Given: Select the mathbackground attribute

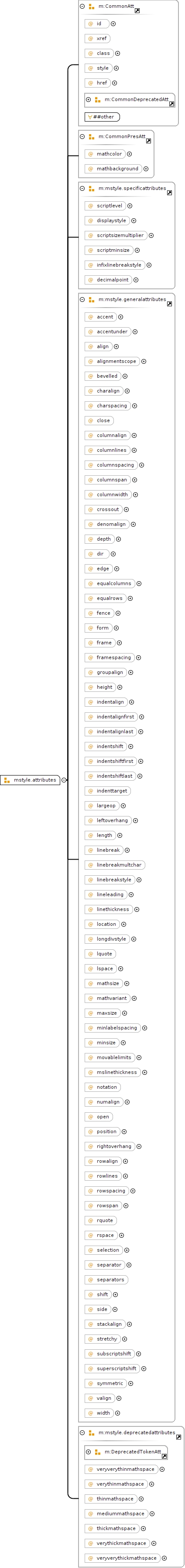Looking at the screenshot, I should (113, 169).
